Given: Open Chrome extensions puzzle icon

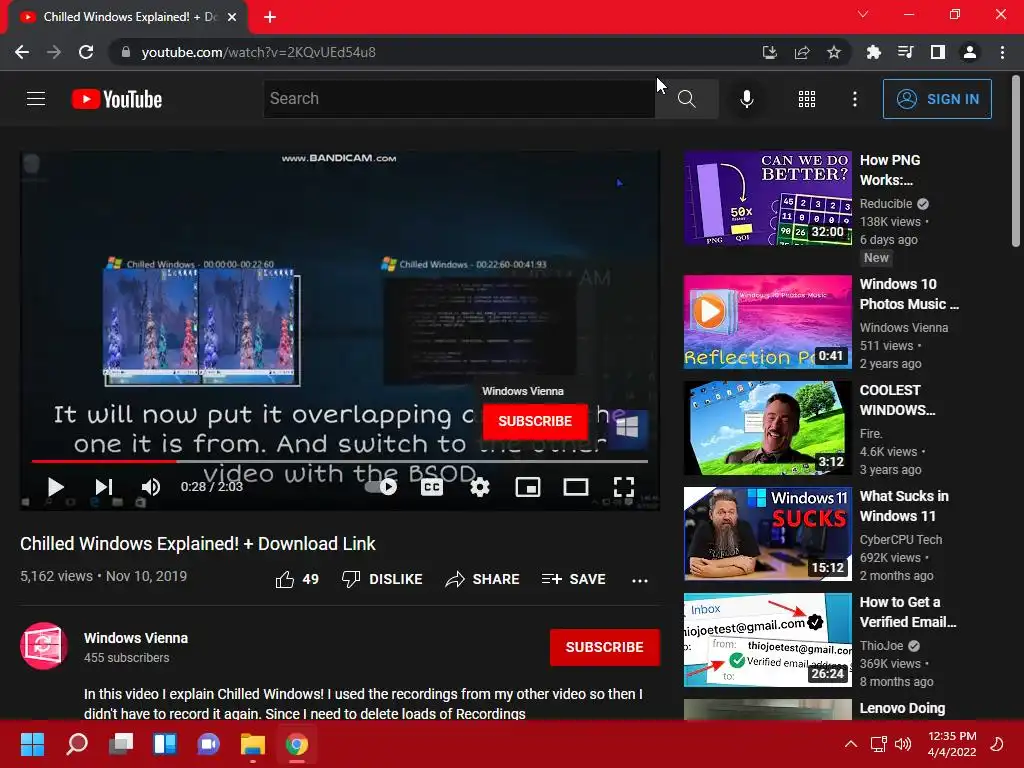Looking at the screenshot, I should [873, 52].
